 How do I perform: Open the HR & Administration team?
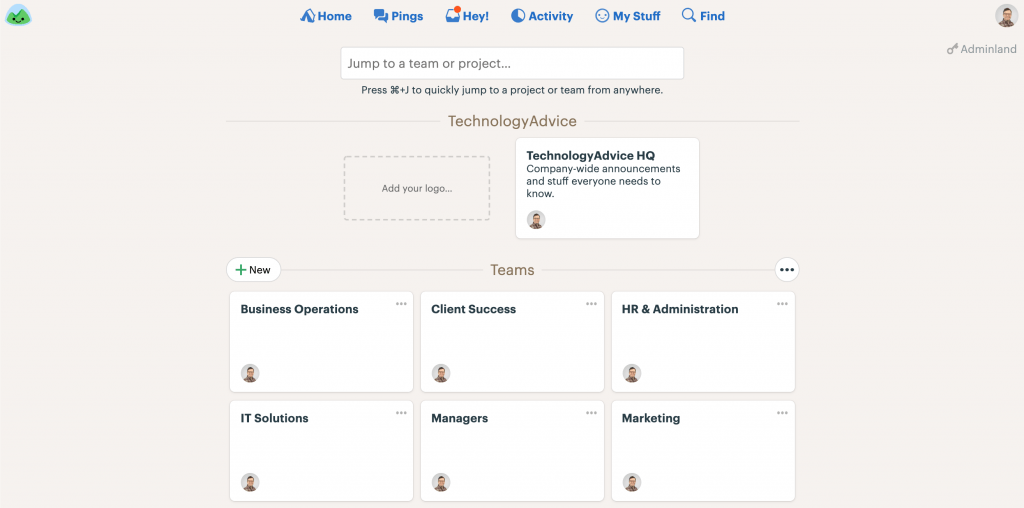[x=703, y=341]
